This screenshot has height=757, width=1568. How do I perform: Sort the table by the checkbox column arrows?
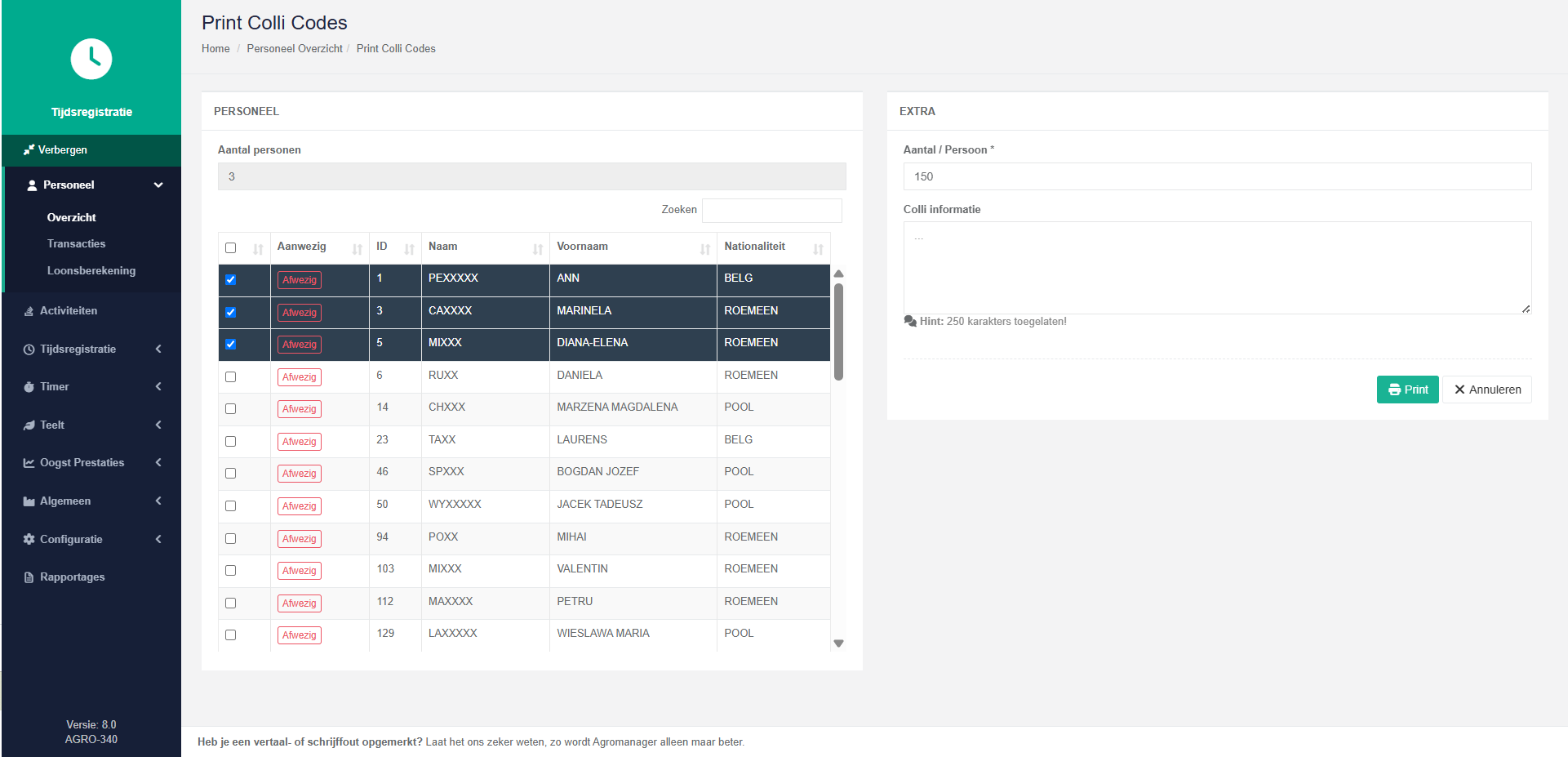pos(258,249)
